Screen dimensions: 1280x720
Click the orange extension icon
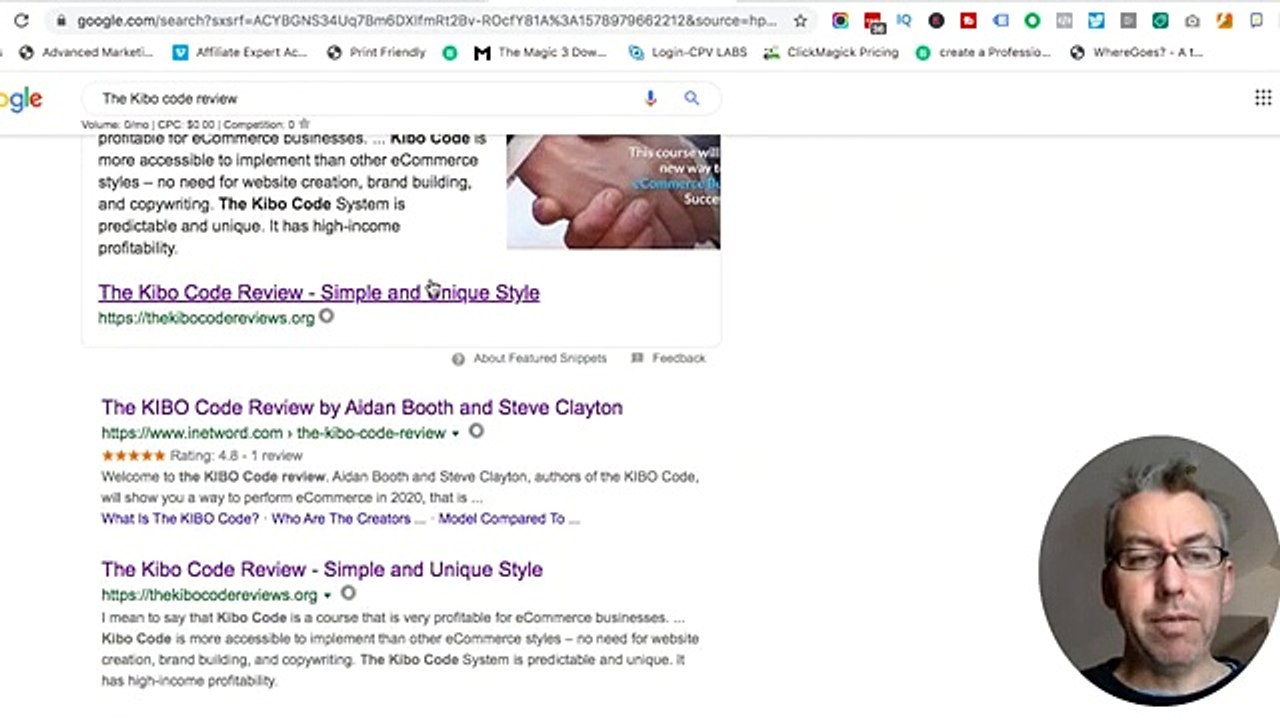(1224, 20)
